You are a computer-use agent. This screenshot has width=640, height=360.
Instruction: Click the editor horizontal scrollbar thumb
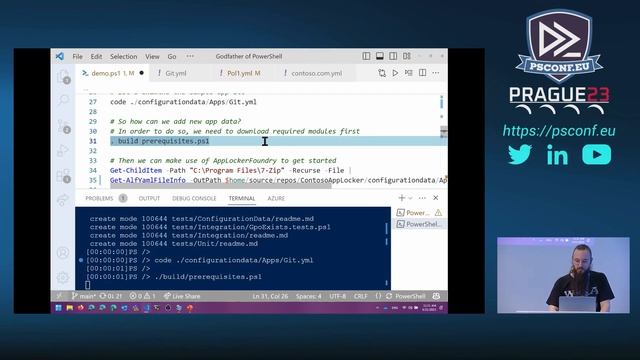pyautogui.click(x=220, y=187)
